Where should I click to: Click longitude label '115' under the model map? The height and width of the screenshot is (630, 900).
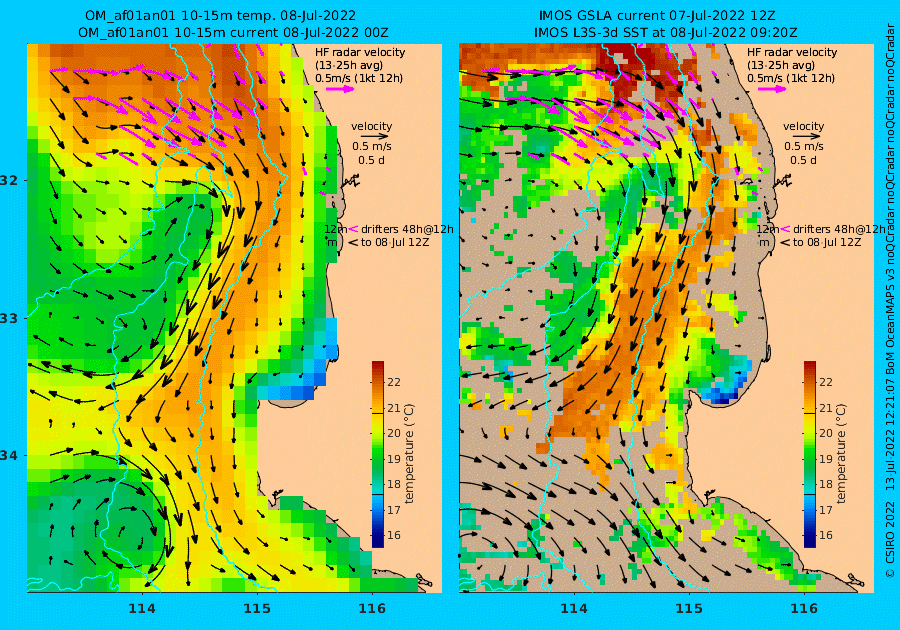257,609
